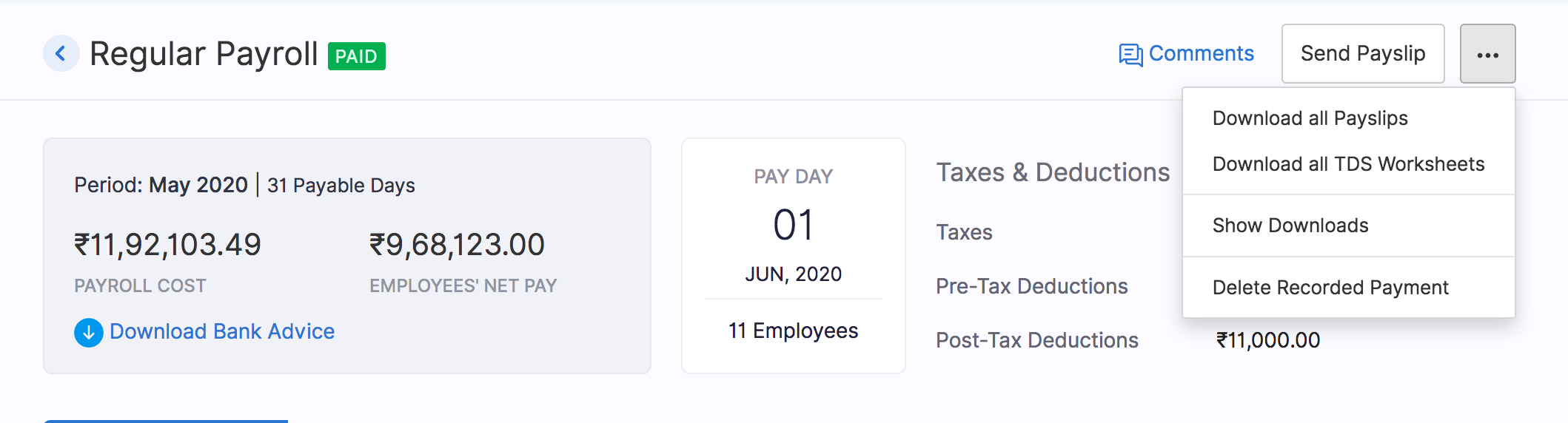Click the blue download arrow icon

pyautogui.click(x=89, y=332)
